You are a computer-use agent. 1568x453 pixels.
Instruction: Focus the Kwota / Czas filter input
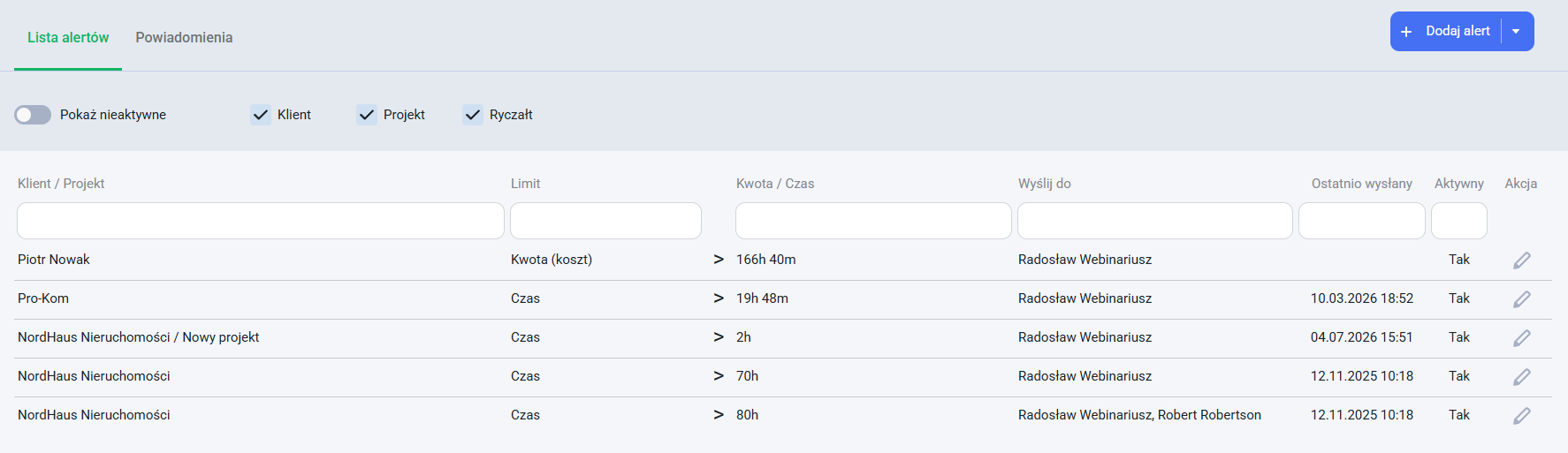click(873, 221)
